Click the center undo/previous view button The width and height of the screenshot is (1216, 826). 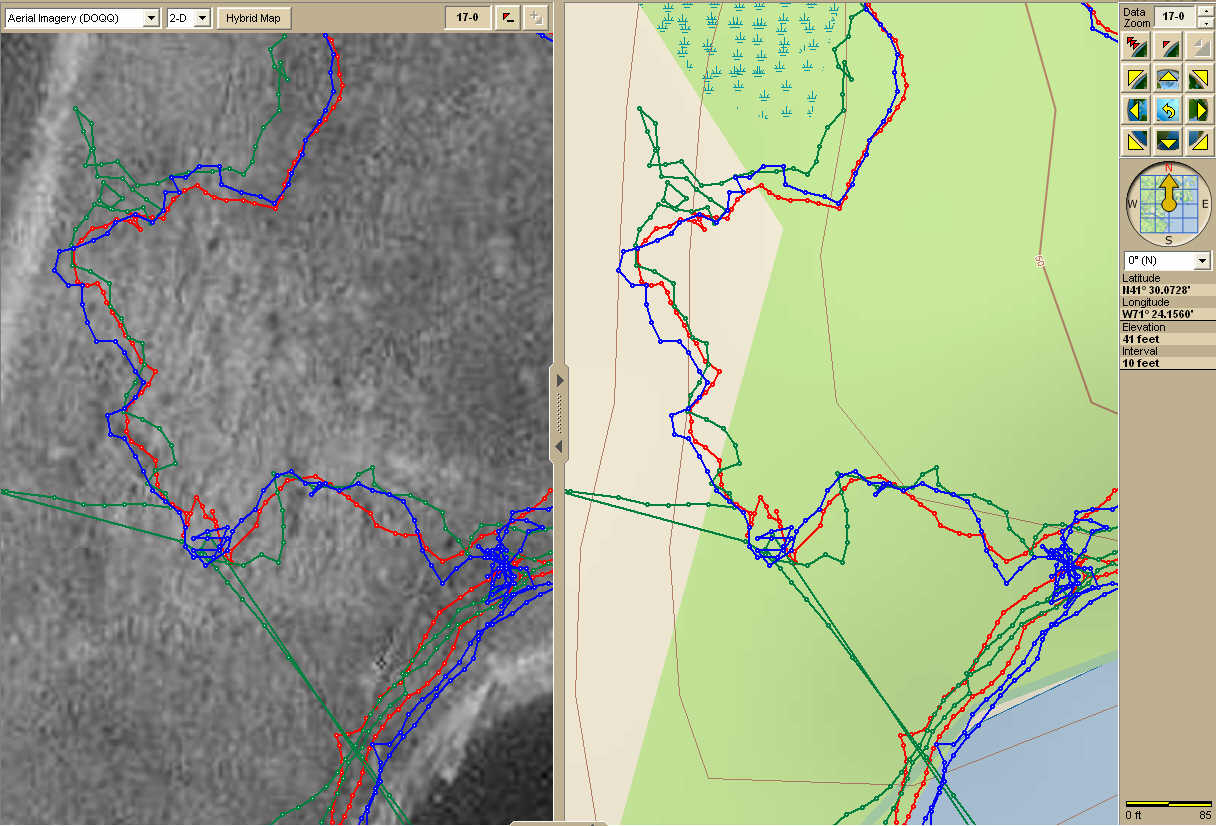pyautogui.click(x=1167, y=109)
